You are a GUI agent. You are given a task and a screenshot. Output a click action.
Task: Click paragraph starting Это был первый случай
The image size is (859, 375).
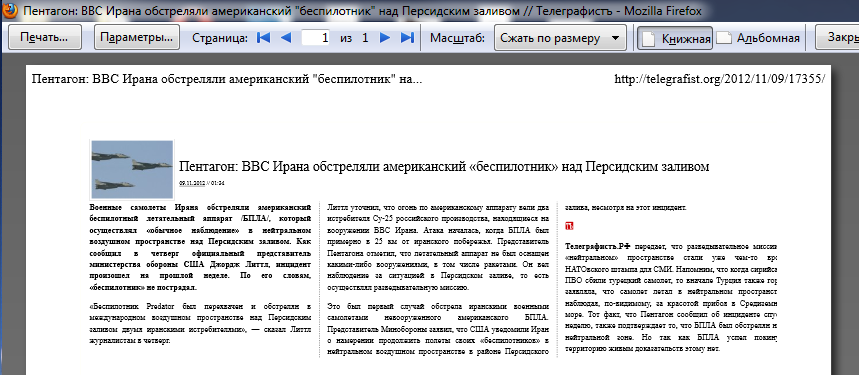[x=438, y=328]
